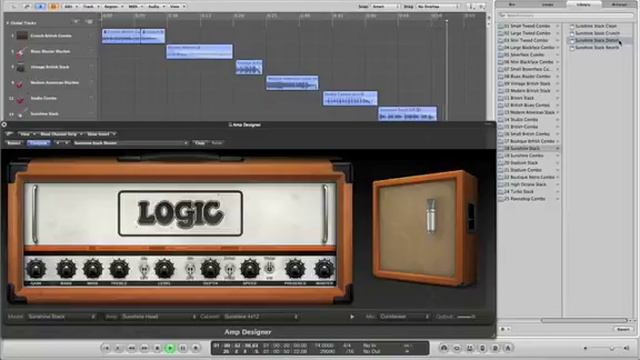Select the Sunshine Stack Clean preset

(x=595, y=26)
